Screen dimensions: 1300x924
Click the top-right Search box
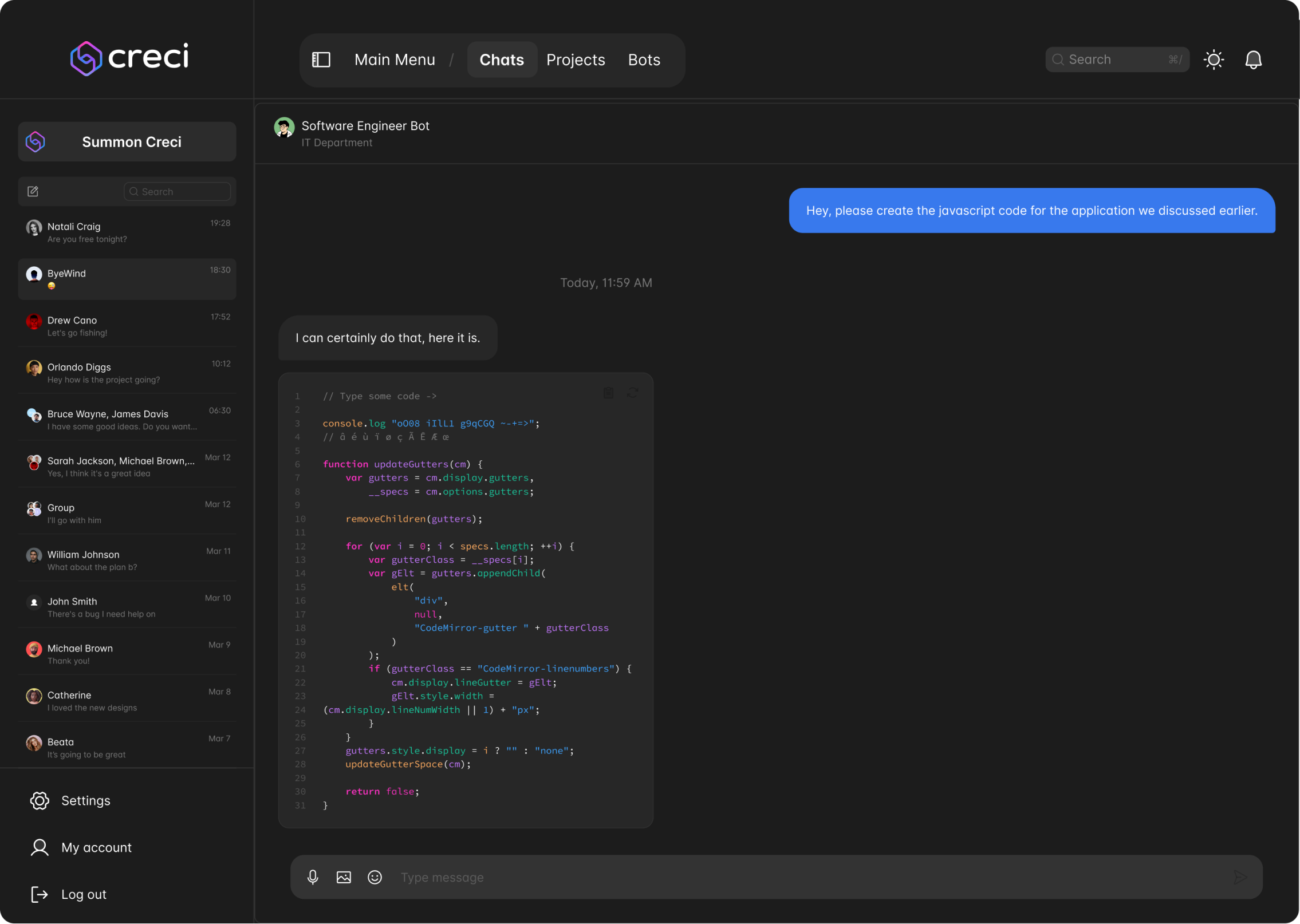pyautogui.click(x=1116, y=60)
